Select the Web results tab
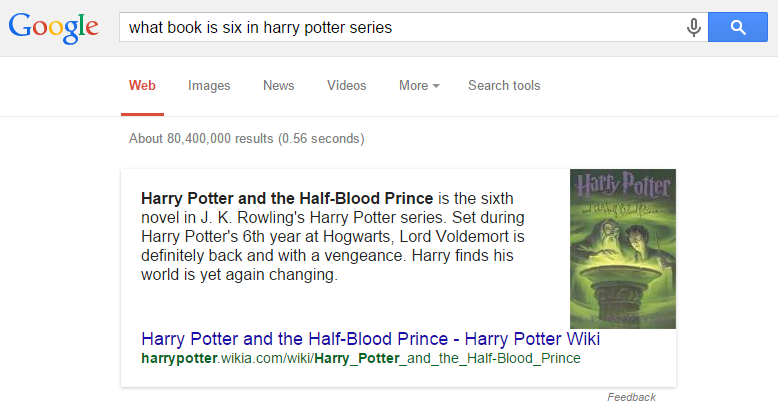Image resolution: width=778 pixels, height=412 pixels. [x=142, y=86]
